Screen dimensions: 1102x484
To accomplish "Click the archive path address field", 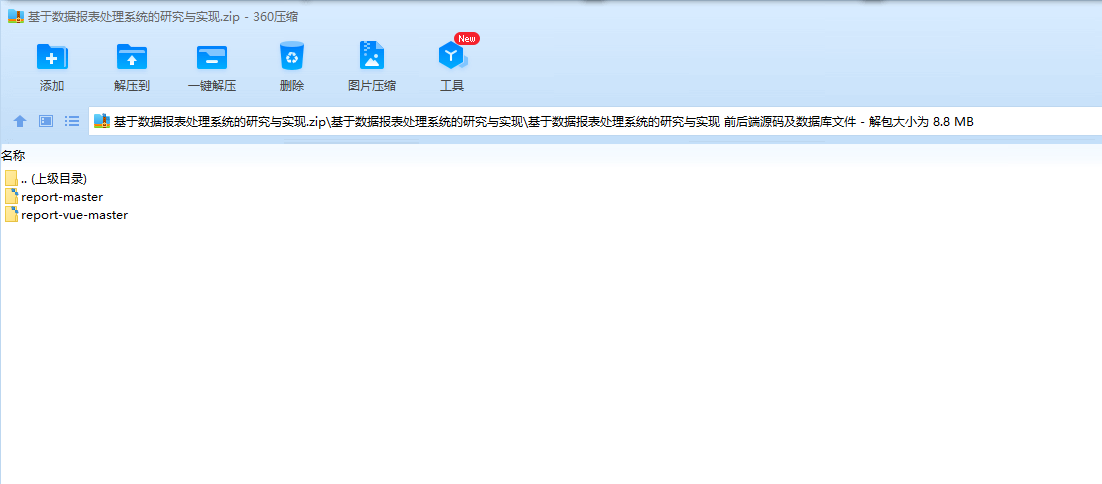I will point(595,121).
